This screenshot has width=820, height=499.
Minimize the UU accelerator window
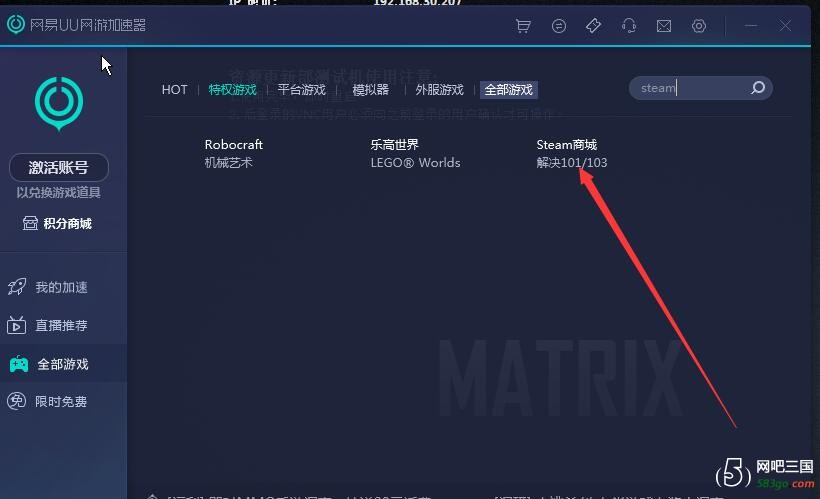click(751, 26)
